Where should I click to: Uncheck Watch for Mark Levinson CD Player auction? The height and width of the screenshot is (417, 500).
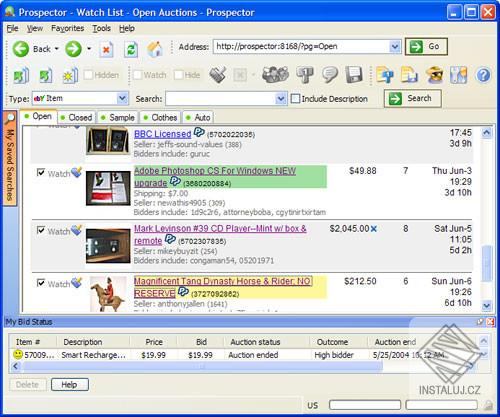(x=41, y=230)
